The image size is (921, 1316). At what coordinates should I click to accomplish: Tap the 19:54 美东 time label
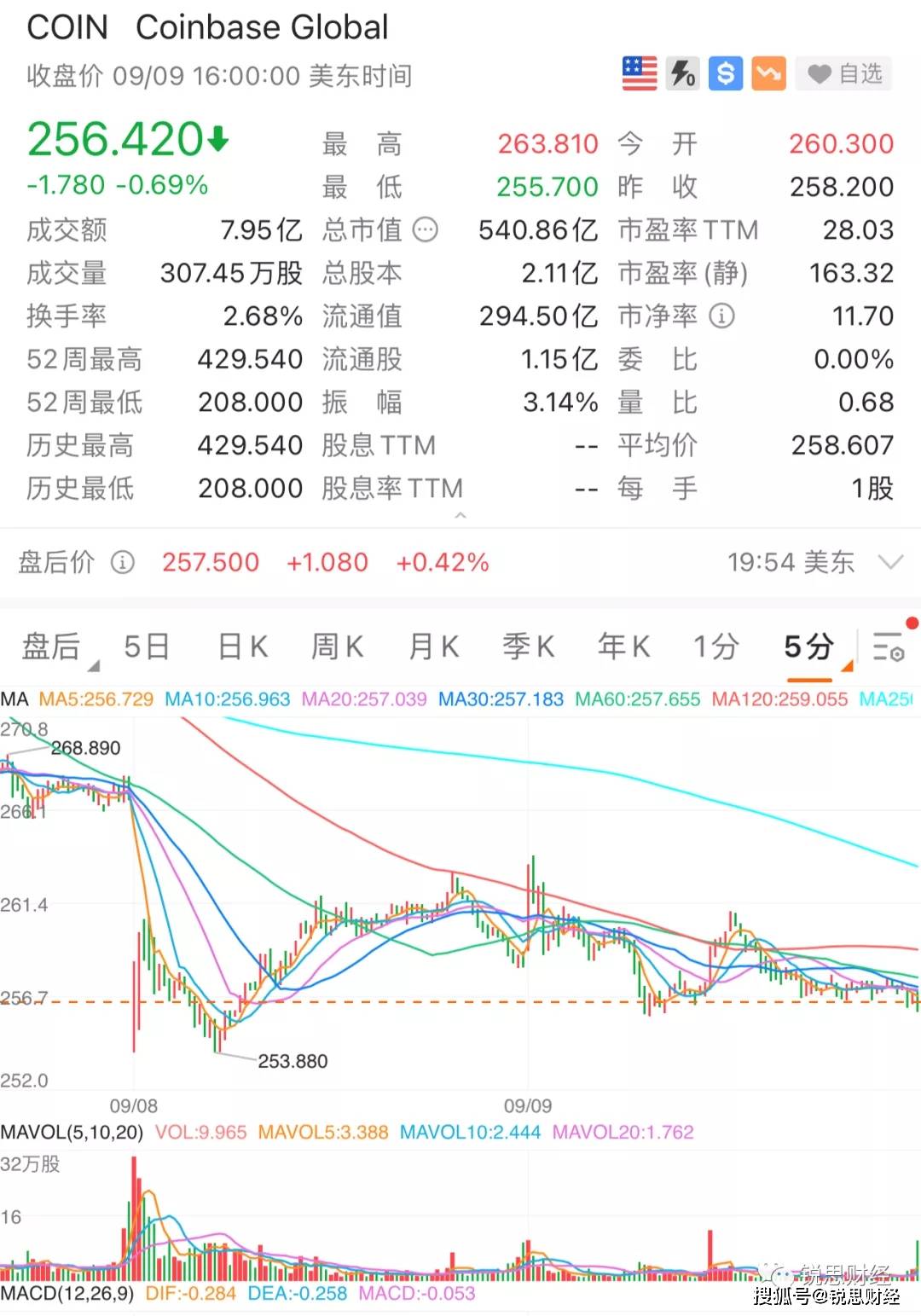coord(791,562)
